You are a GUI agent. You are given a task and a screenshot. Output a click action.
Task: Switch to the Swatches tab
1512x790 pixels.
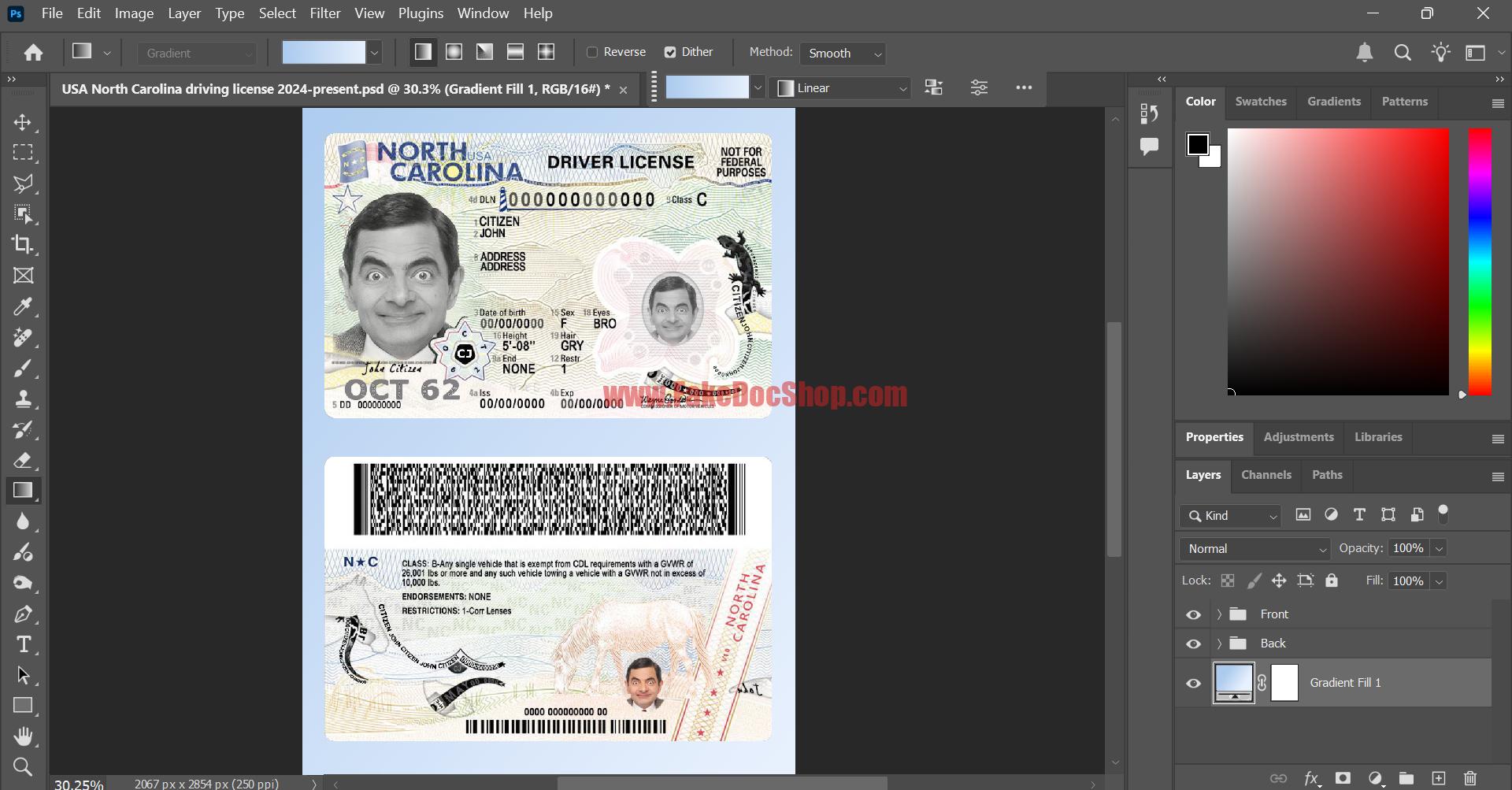pos(1261,102)
